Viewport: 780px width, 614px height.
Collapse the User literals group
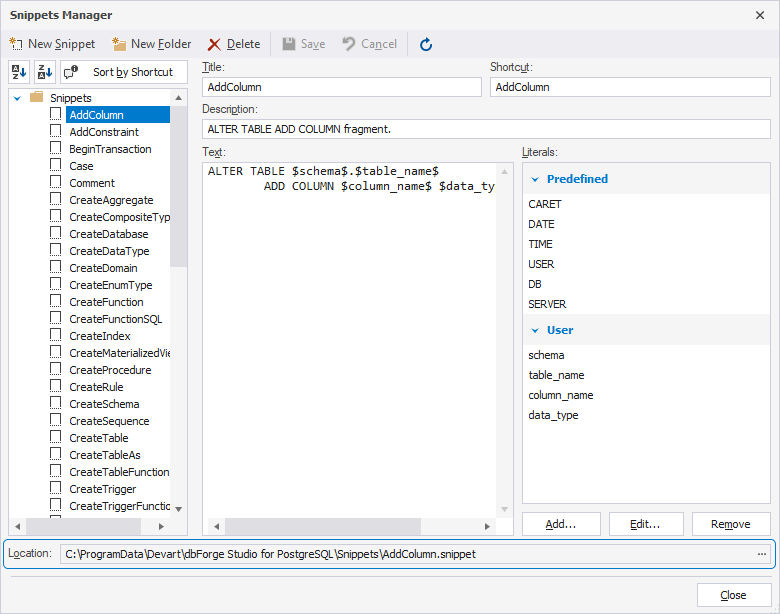[535, 330]
